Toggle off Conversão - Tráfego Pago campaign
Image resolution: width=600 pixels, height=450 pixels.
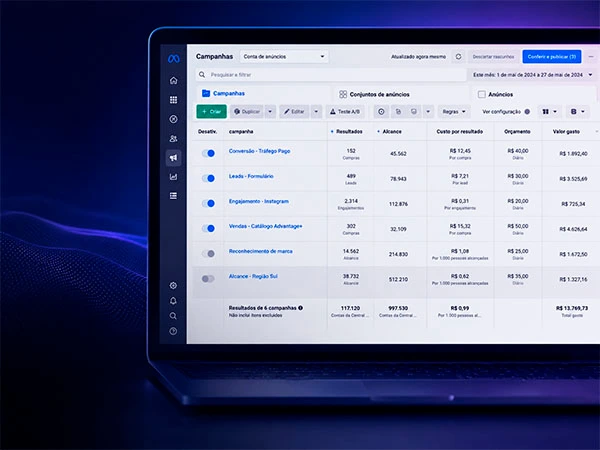pyautogui.click(x=208, y=153)
